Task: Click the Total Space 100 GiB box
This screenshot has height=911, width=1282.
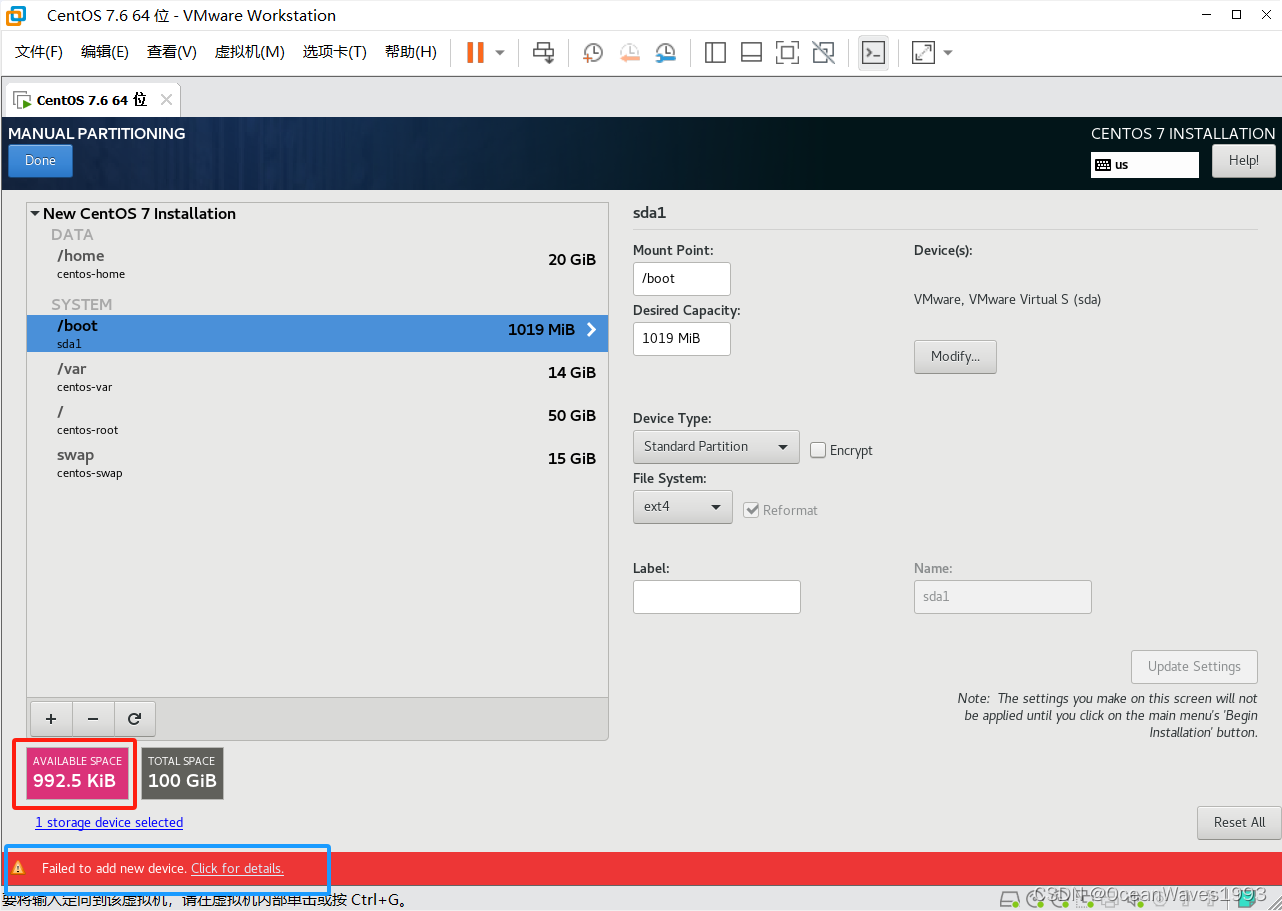Action: (x=182, y=773)
